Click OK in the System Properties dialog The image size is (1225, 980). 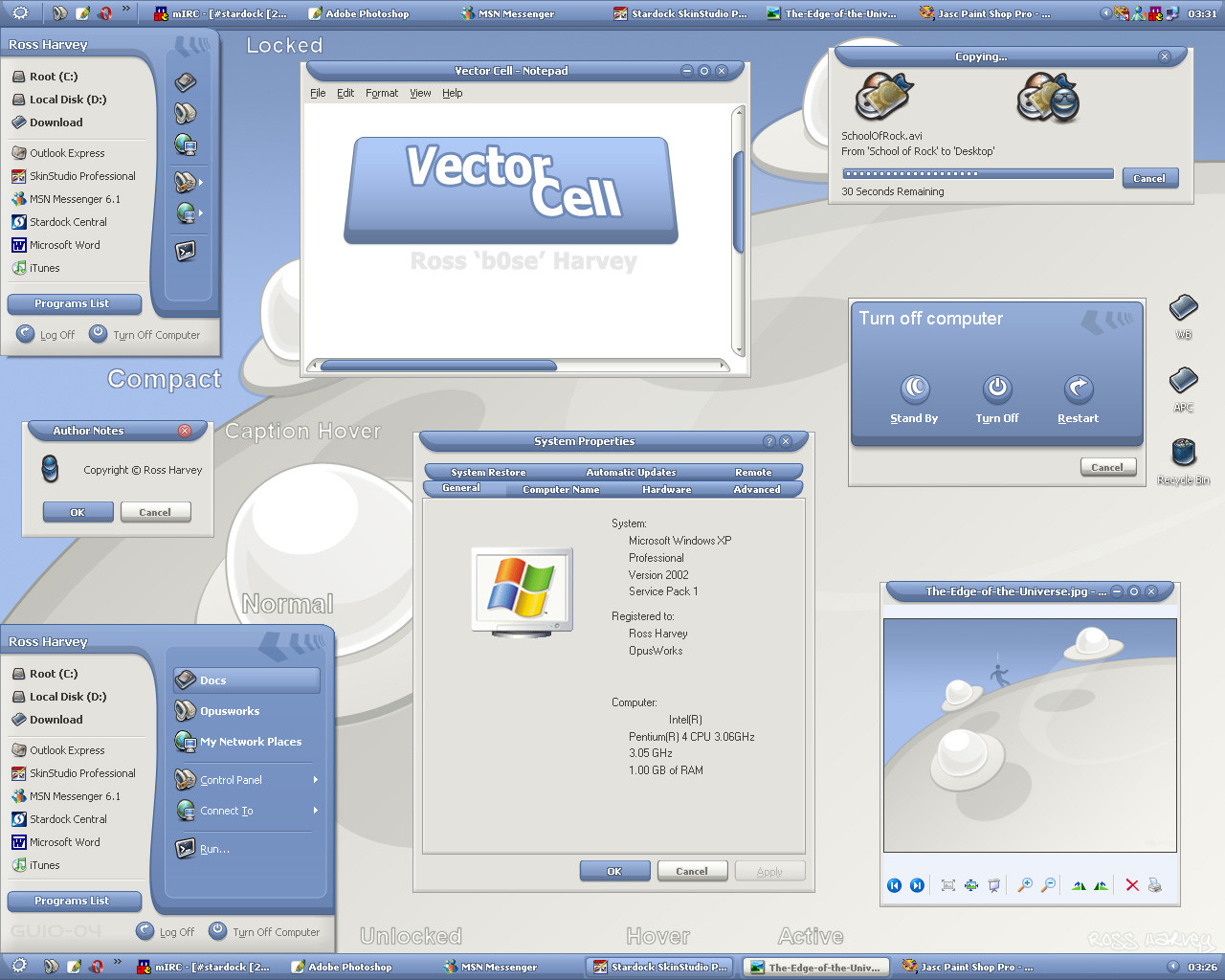click(614, 871)
